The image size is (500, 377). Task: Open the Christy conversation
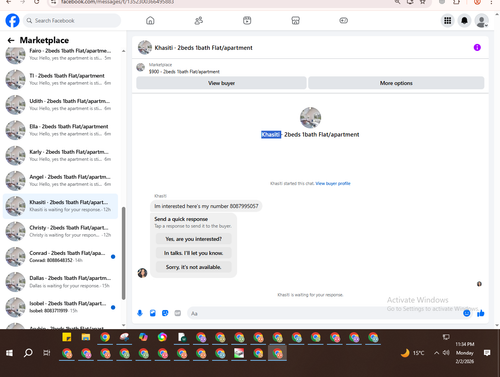pyautogui.click(x=60, y=231)
